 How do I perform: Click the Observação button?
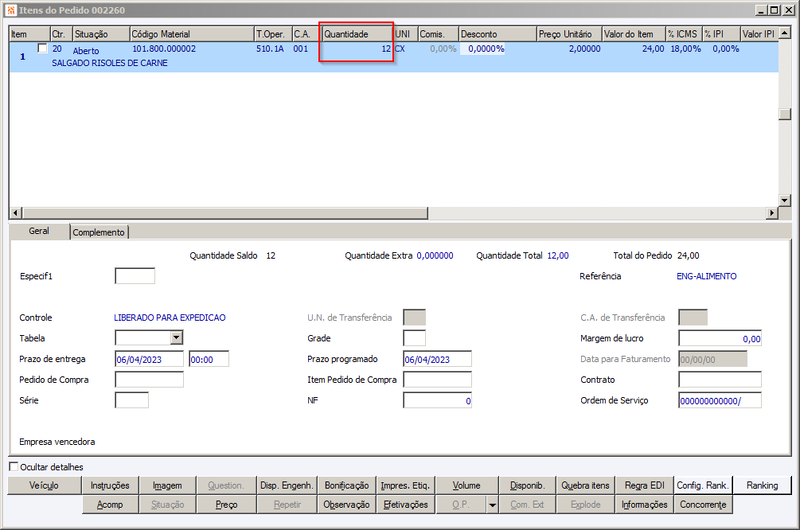346,505
